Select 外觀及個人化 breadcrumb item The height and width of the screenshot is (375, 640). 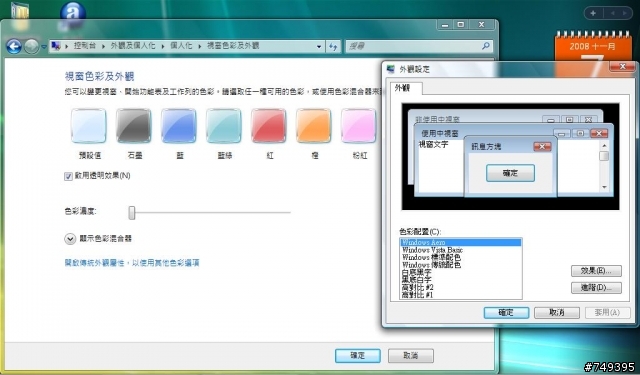(x=133, y=46)
